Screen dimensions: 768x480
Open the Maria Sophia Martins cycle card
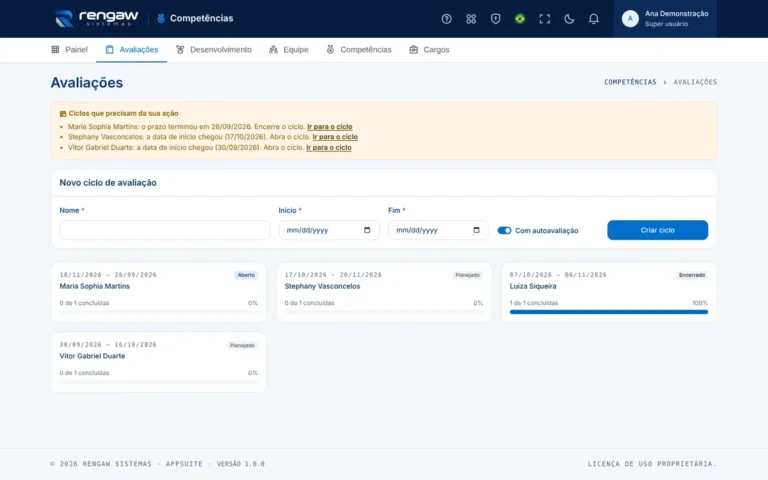(159, 292)
